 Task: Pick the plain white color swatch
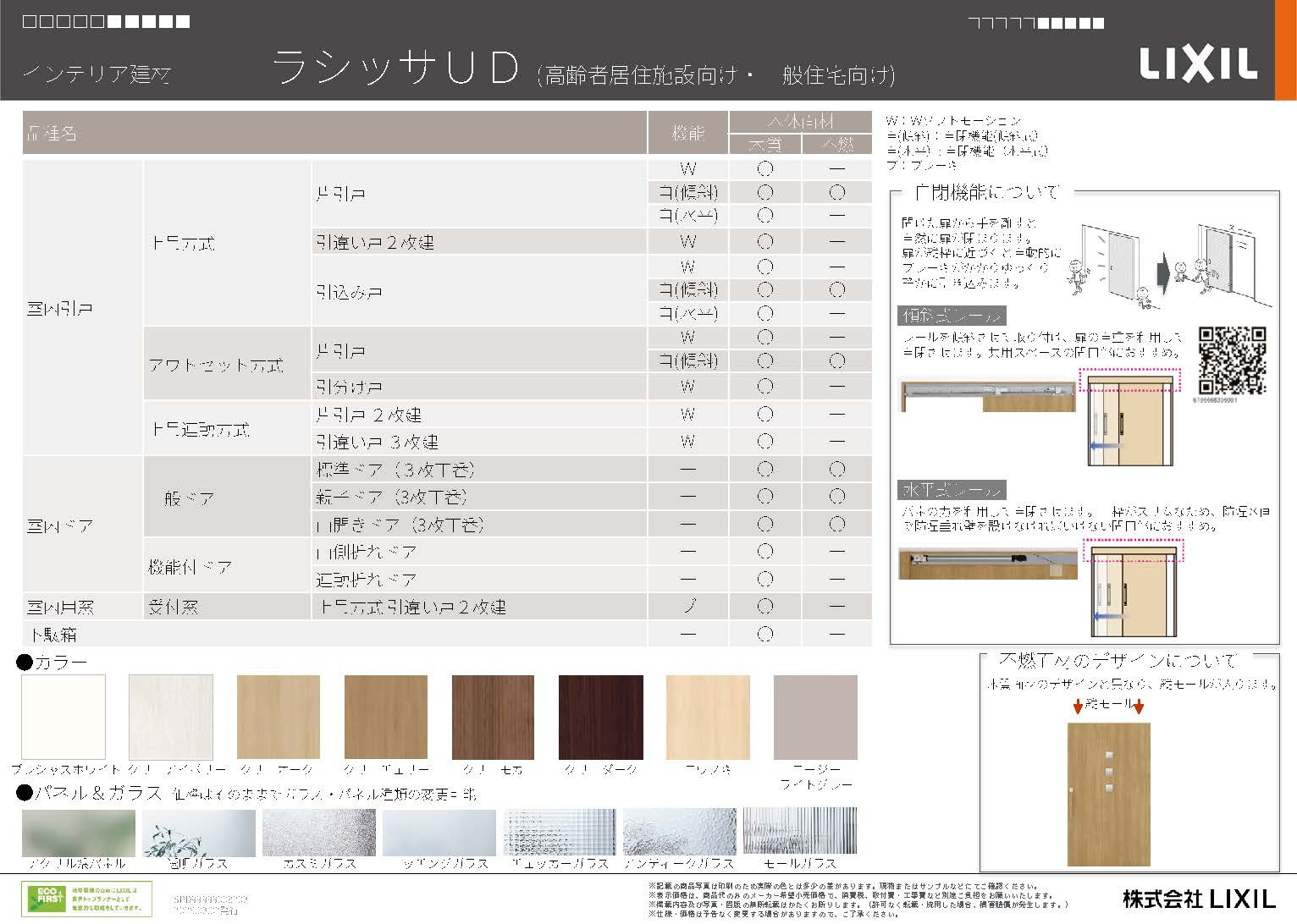63,717
